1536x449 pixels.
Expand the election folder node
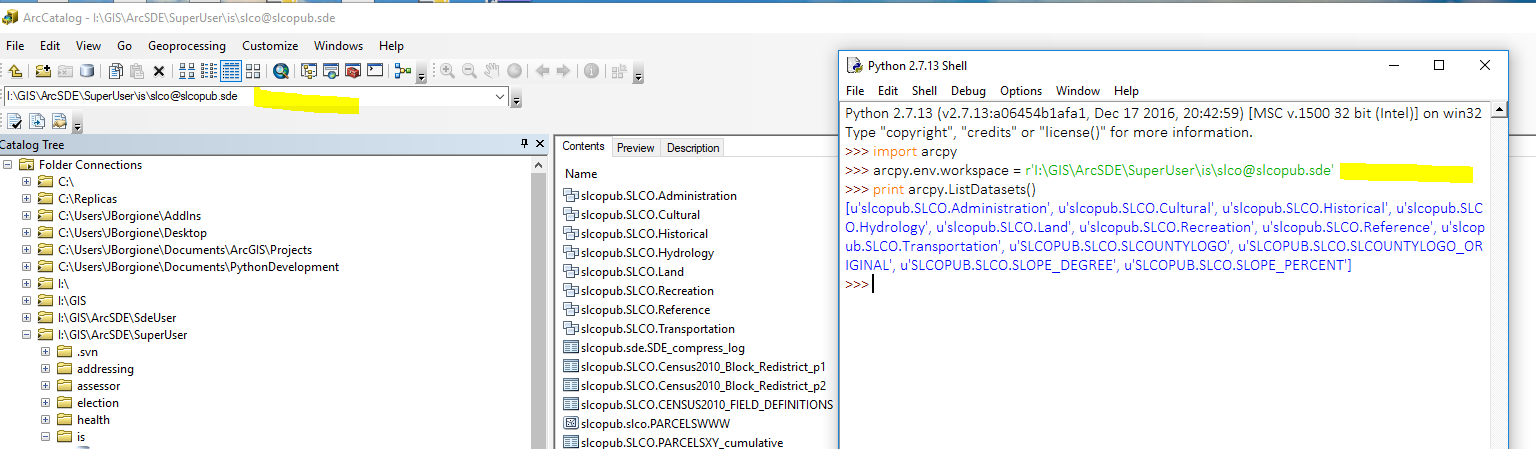click(45, 403)
